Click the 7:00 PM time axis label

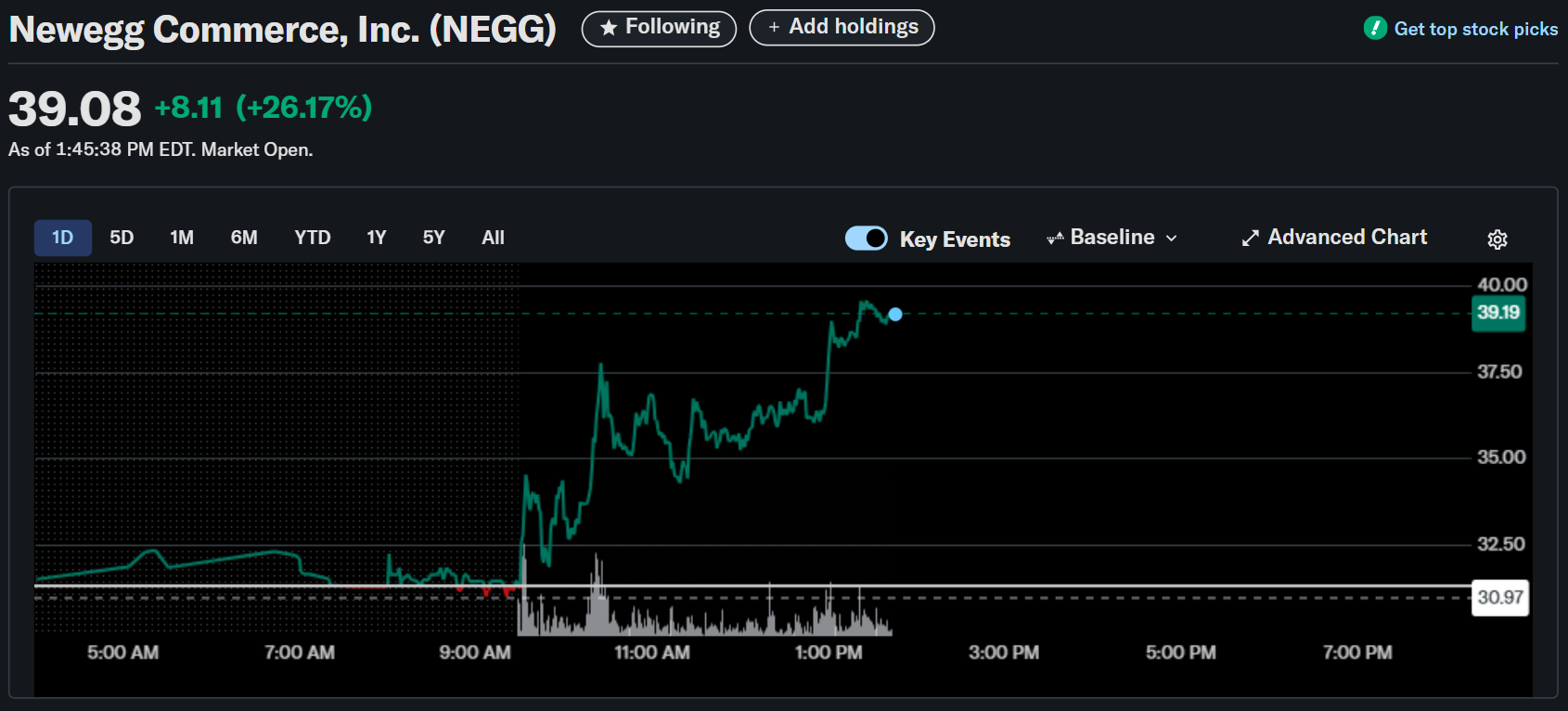pos(1357,653)
